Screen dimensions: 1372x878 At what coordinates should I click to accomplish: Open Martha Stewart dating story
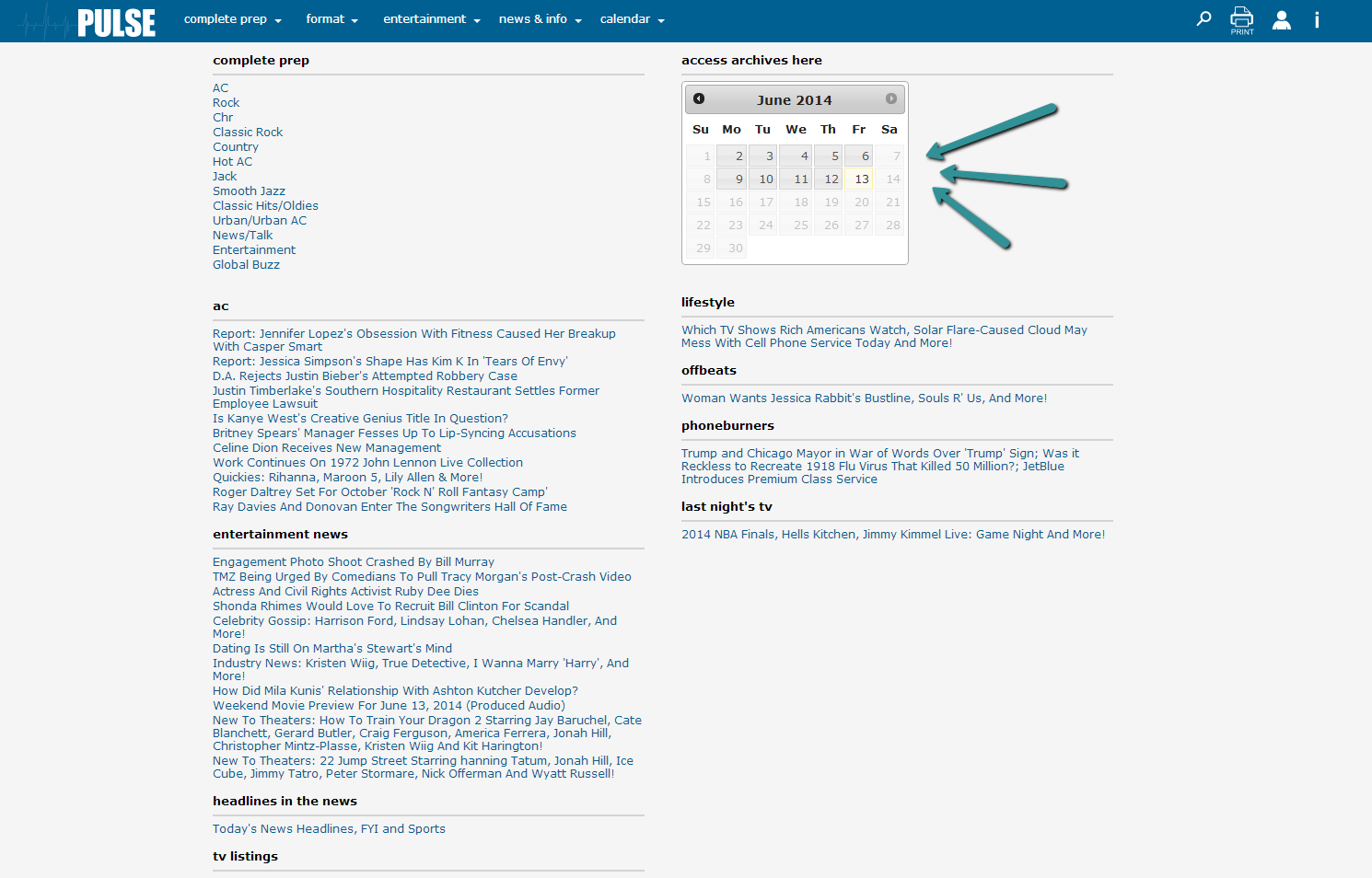(332, 649)
